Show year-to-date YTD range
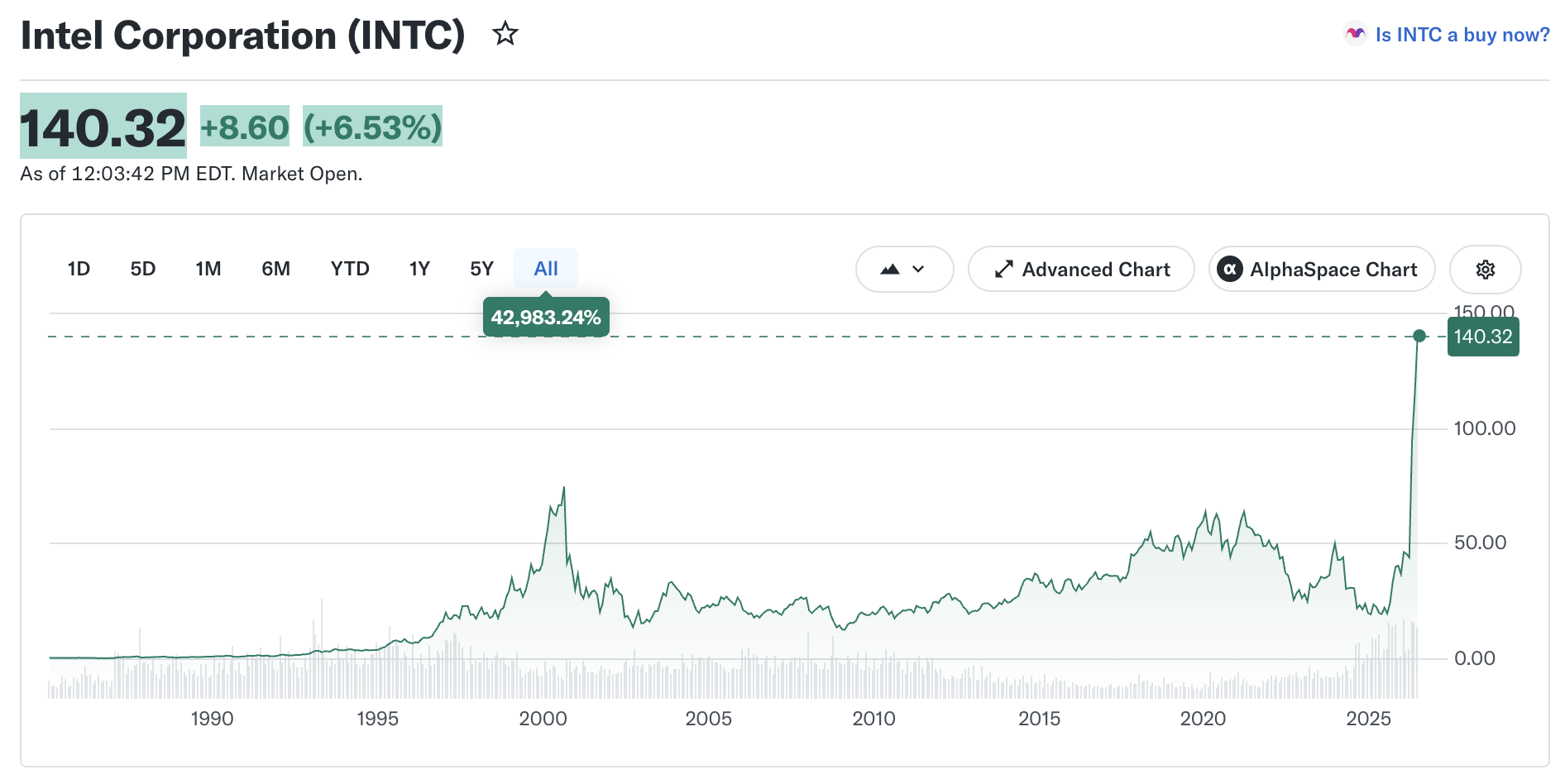Viewport: 1565px width, 784px height. click(x=350, y=269)
